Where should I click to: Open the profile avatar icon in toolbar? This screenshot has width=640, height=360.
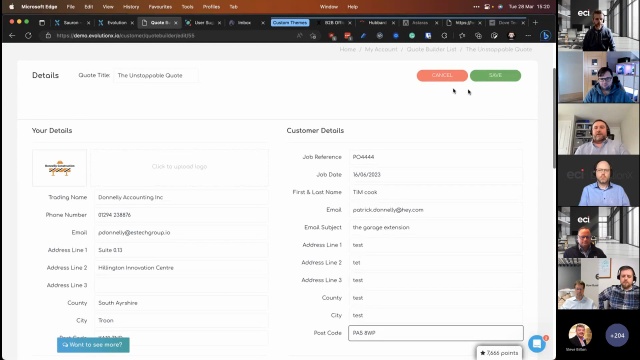[x=511, y=36]
